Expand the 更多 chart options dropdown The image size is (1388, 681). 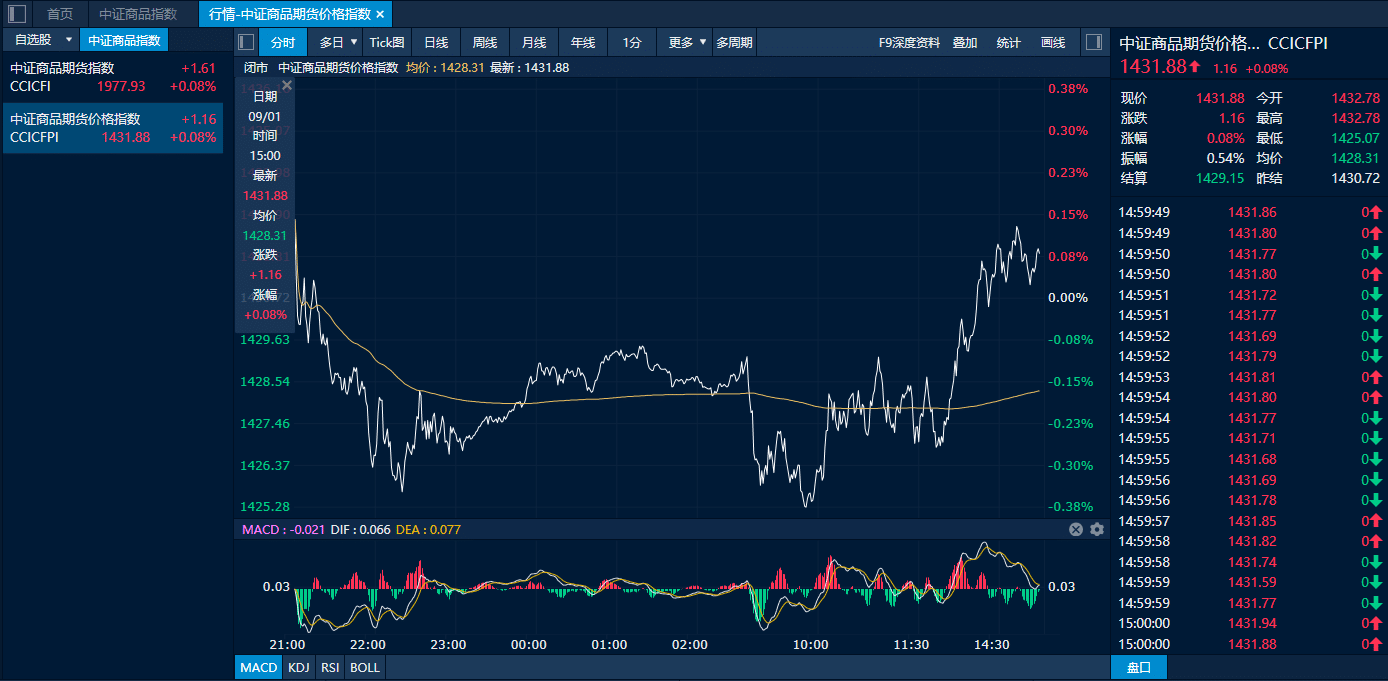(703, 42)
